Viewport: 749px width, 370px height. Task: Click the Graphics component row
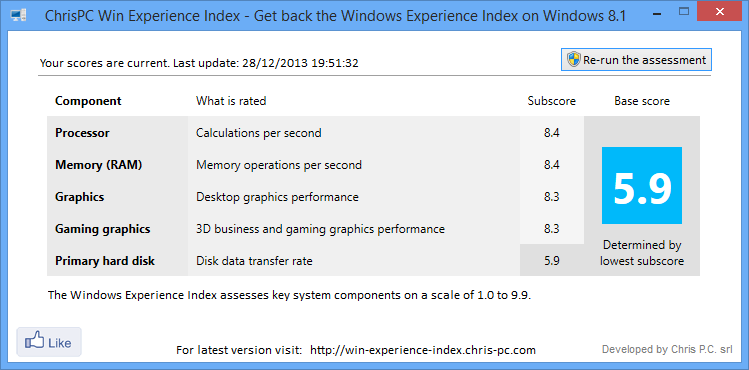pos(315,197)
